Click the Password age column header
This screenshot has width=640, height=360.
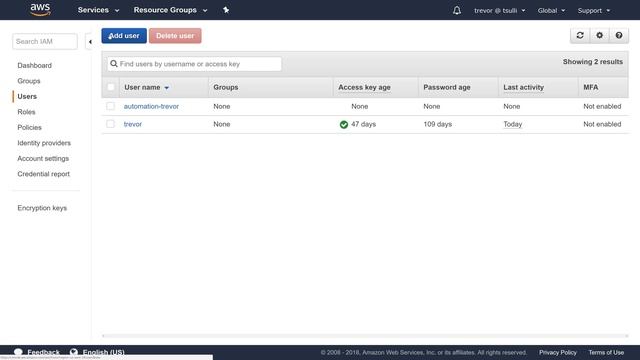click(x=447, y=87)
